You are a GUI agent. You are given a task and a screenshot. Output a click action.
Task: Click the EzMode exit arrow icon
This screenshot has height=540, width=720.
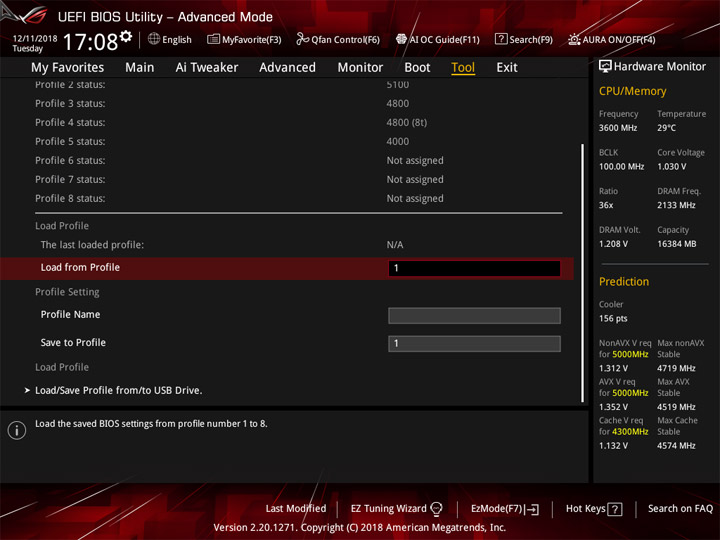tap(533, 509)
